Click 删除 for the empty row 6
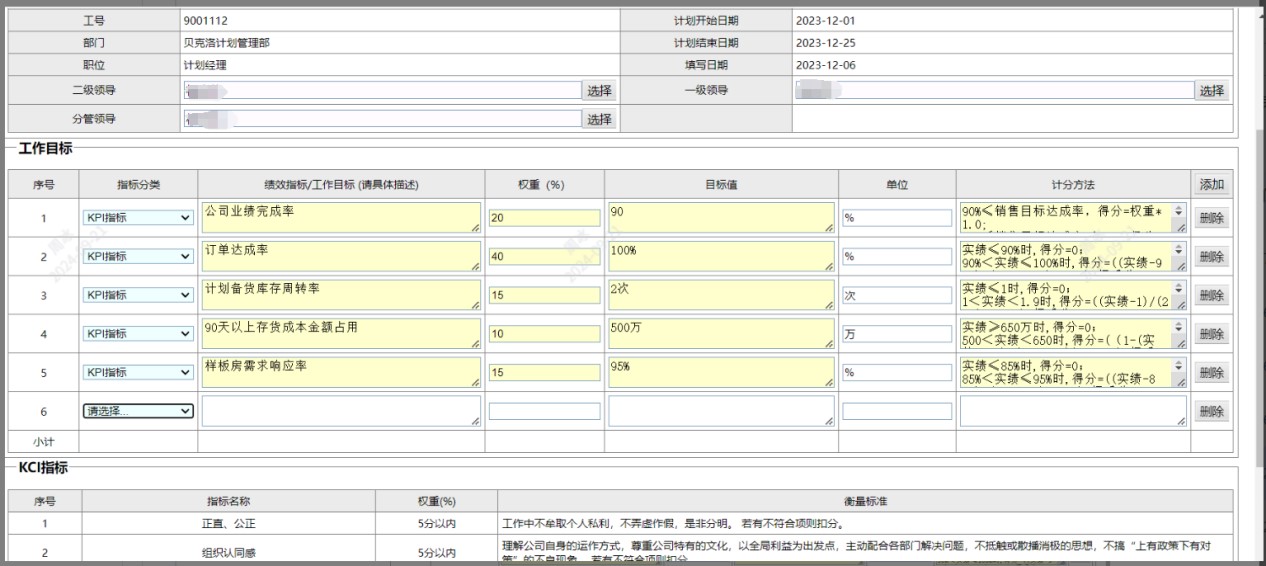 coord(1210,411)
